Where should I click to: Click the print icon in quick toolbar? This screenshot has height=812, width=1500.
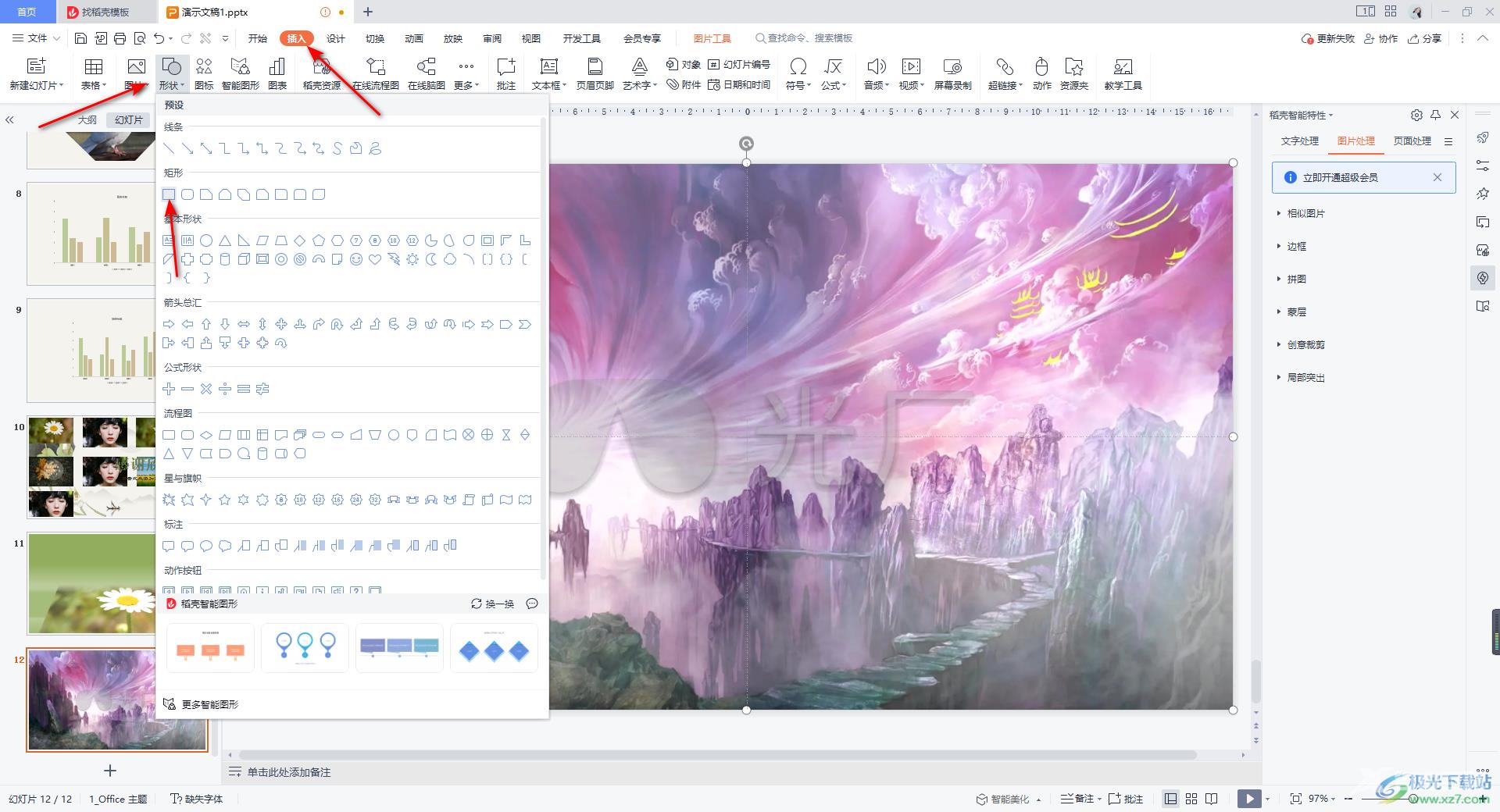120,38
